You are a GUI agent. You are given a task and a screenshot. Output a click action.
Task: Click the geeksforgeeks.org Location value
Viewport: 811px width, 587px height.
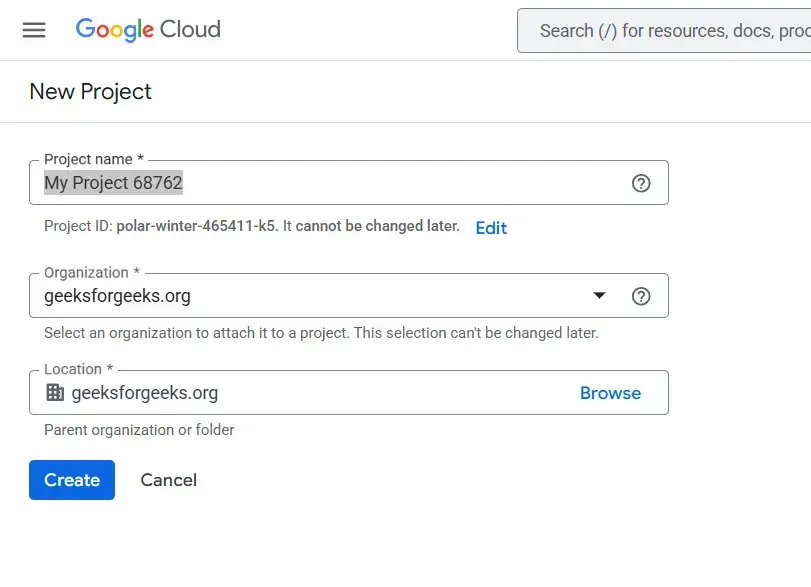coord(145,393)
